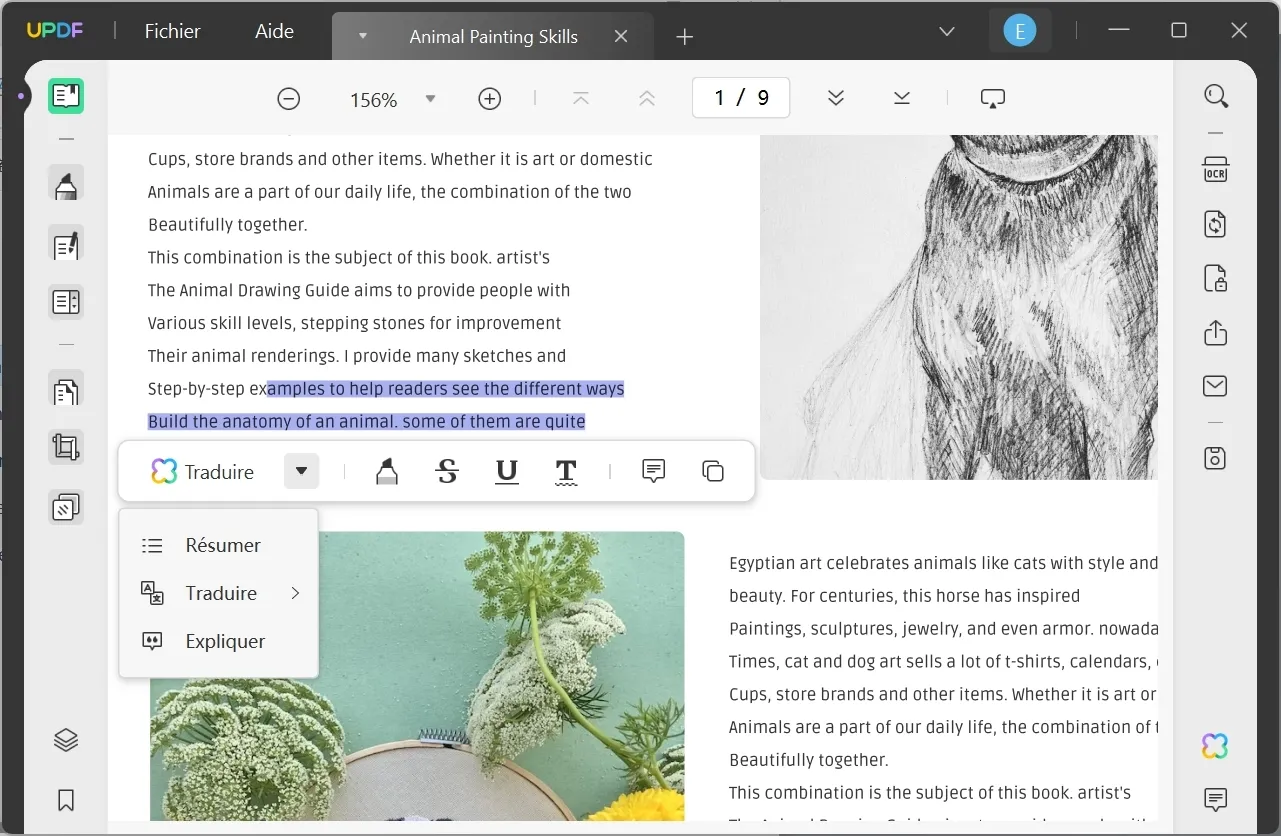Start slideshow presentation mode icon
1281x836 pixels.
993,98
